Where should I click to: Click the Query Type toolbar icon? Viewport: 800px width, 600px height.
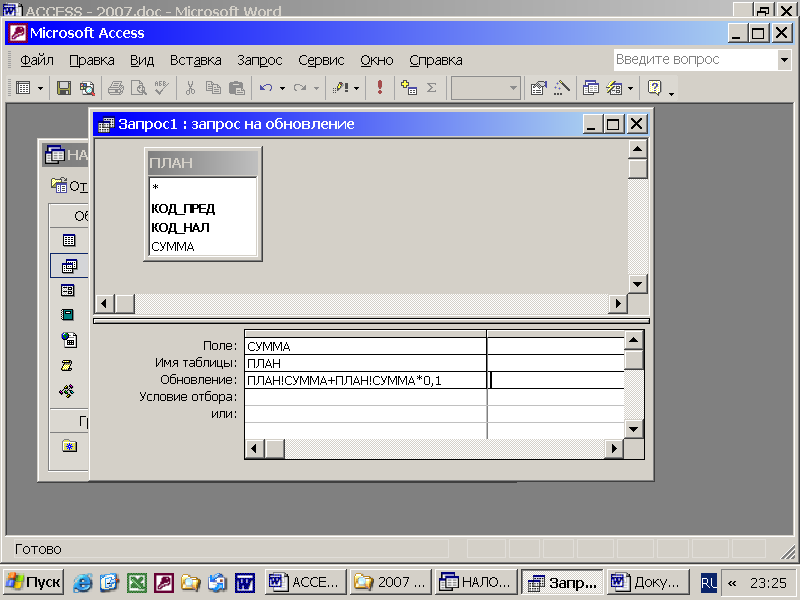coord(340,88)
